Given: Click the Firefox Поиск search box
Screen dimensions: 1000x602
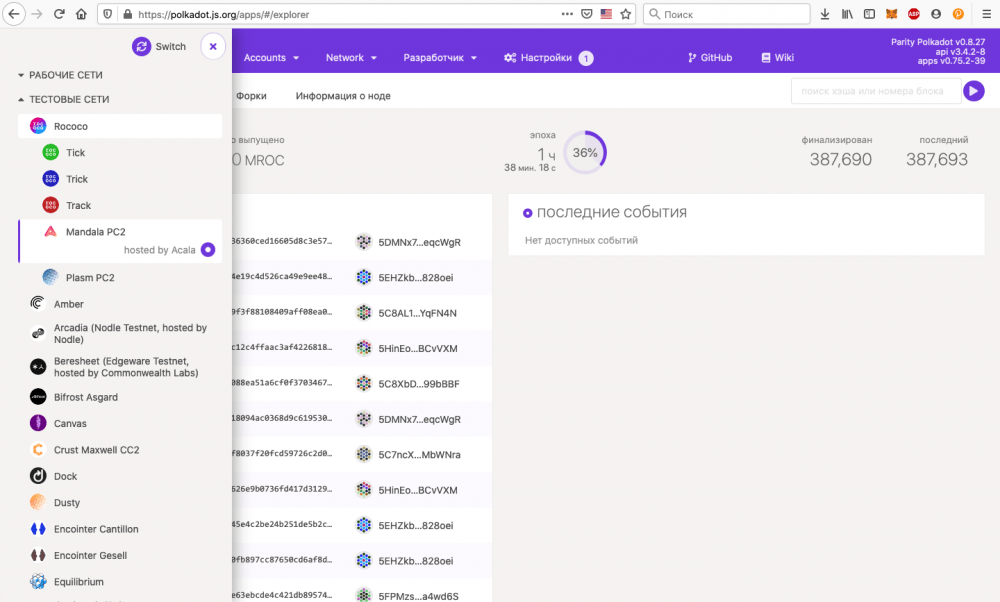Looking at the screenshot, I should [x=726, y=13].
